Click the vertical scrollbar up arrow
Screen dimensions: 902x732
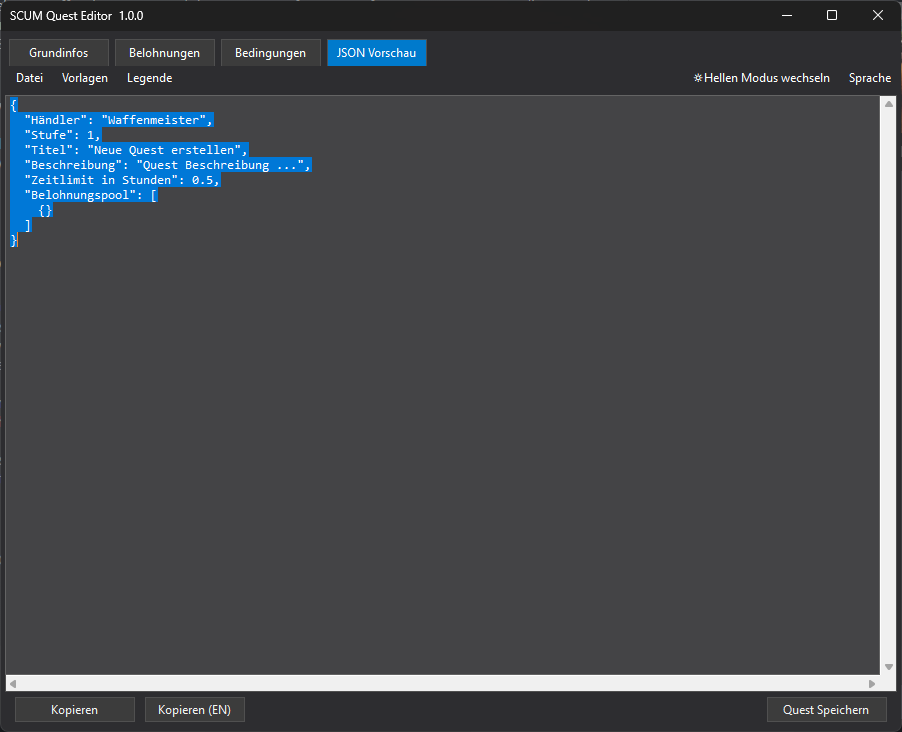pos(888,104)
